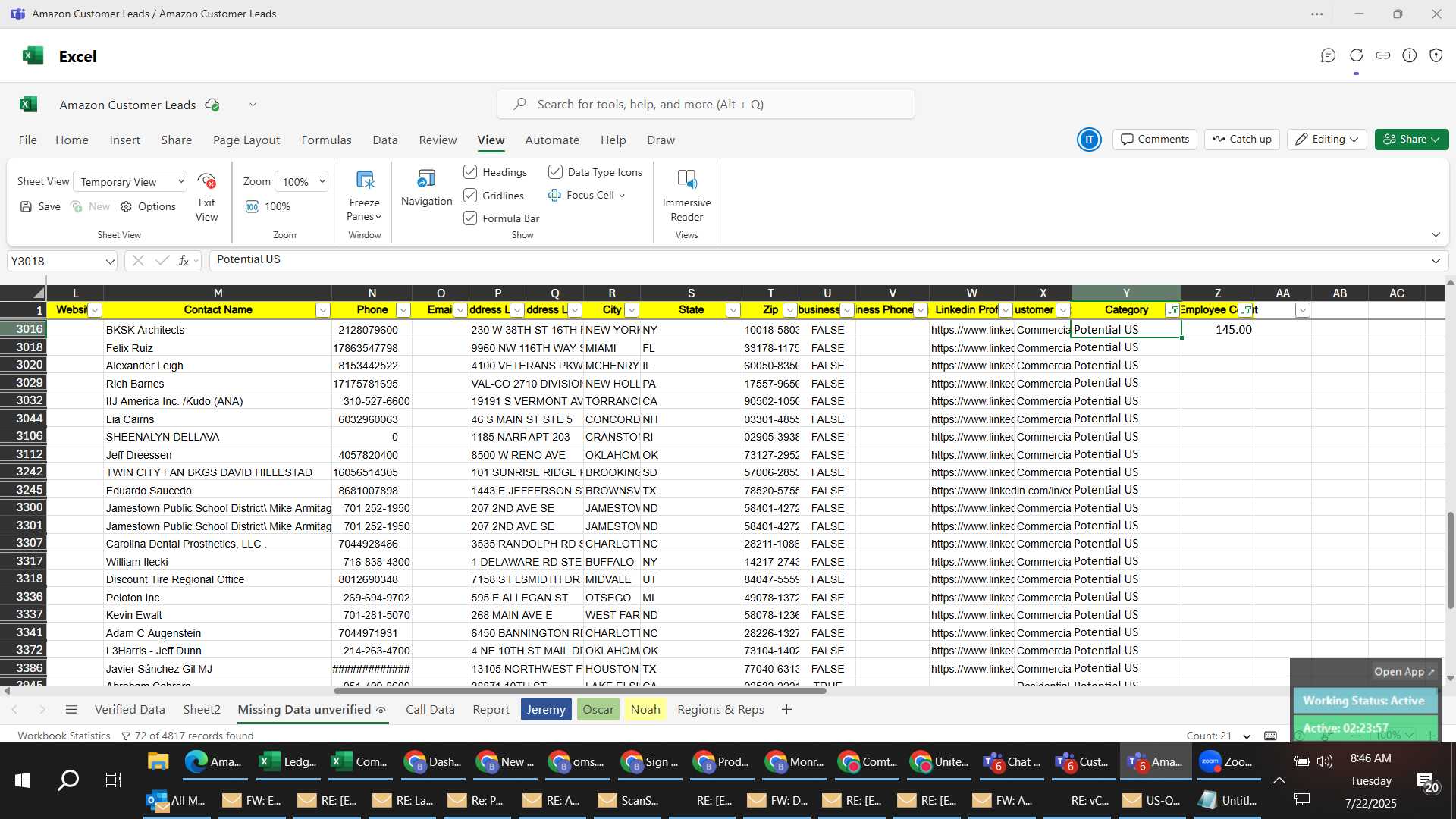Click the horizontal scrollbar thumb
Viewport: 1456px width, 819px height.
pyautogui.click(x=580, y=691)
